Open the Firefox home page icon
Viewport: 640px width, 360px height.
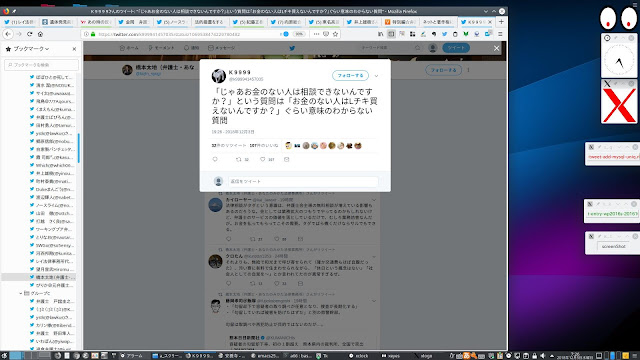coord(40,34)
